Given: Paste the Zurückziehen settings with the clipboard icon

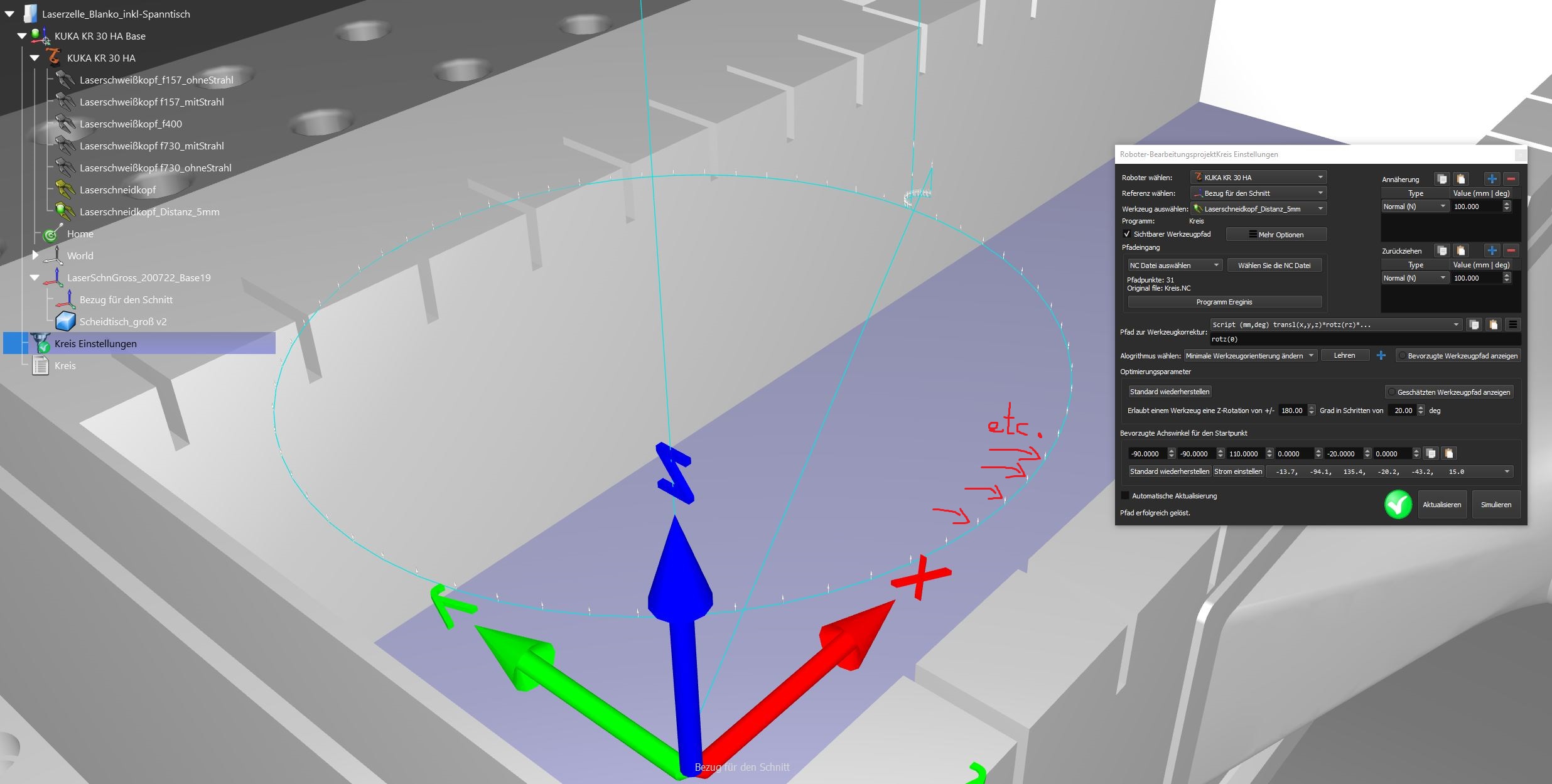Looking at the screenshot, I should (x=1461, y=250).
